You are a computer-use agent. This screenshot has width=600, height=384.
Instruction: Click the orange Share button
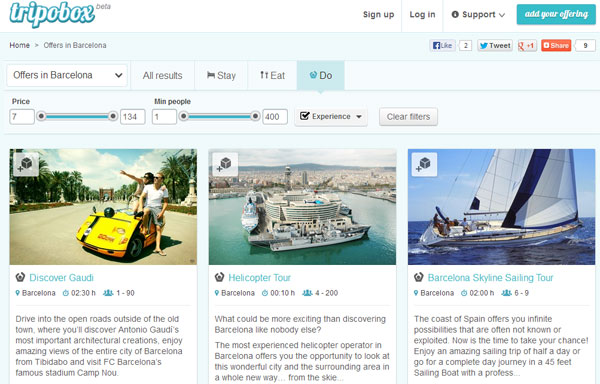pyautogui.click(x=556, y=46)
